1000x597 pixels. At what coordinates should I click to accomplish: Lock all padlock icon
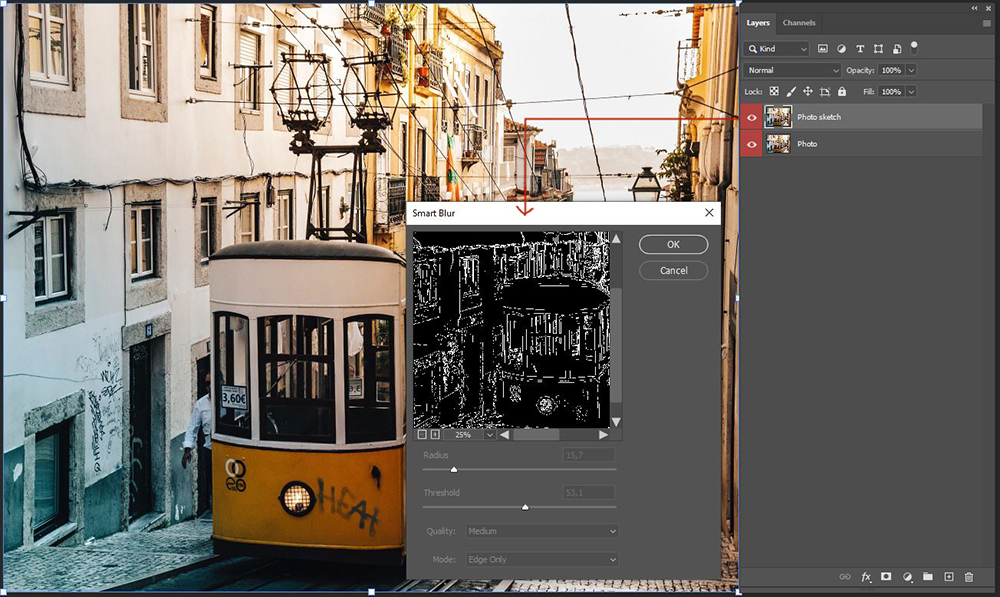[x=842, y=92]
